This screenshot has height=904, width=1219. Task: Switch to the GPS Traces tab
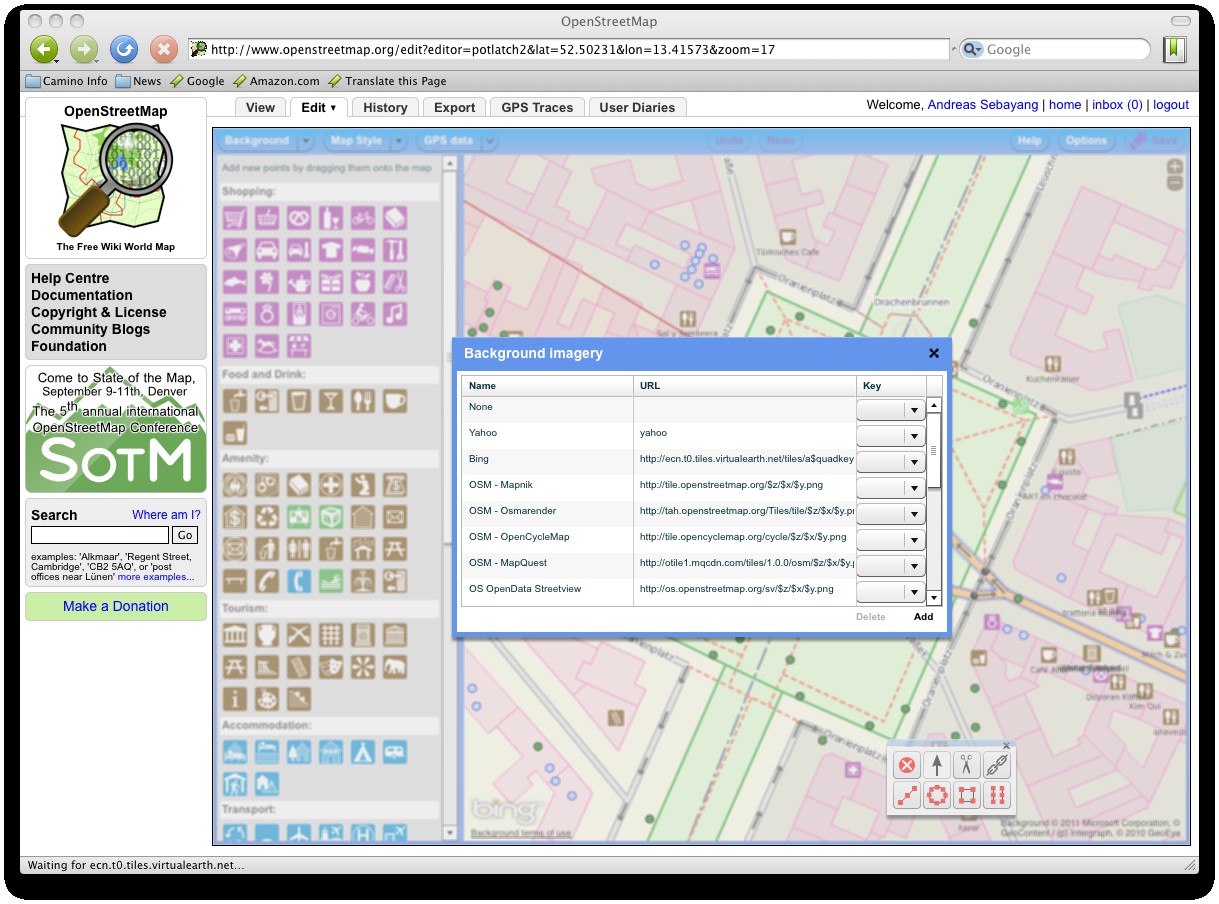tap(537, 108)
